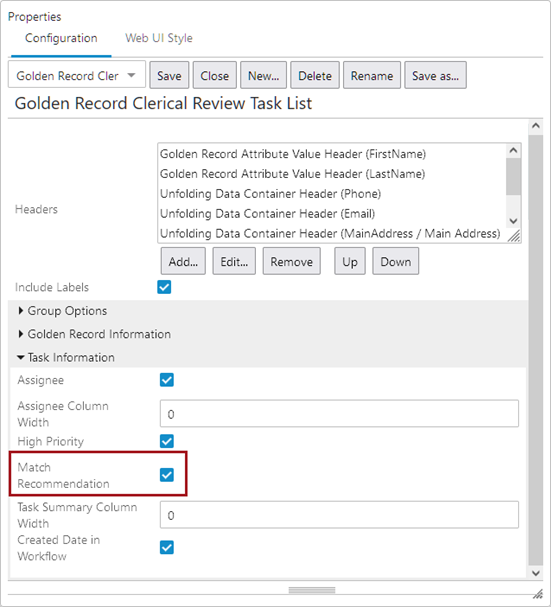Move selected header Up
Viewport: 551px width, 607px height.
[x=350, y=261]
